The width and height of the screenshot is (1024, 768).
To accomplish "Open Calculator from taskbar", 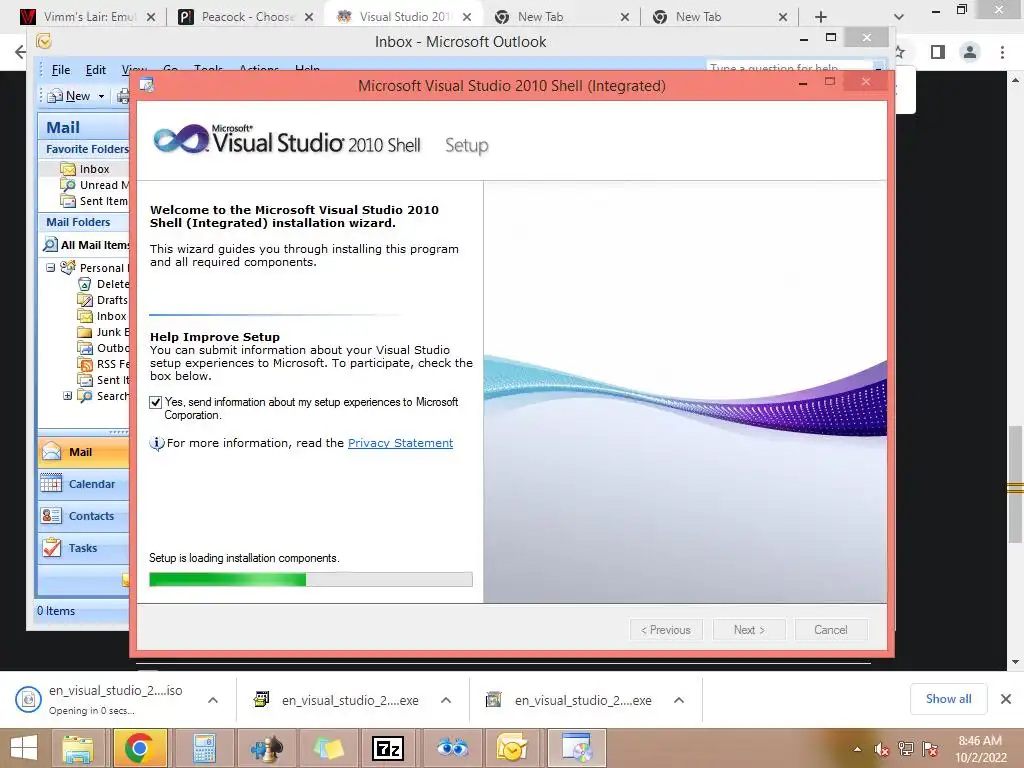I will pyautogui.click(x=204, y=748).
